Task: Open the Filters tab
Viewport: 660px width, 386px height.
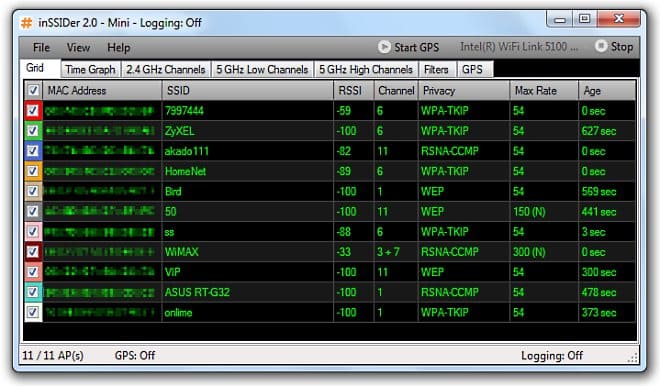Action: click(x=436, y=69)
